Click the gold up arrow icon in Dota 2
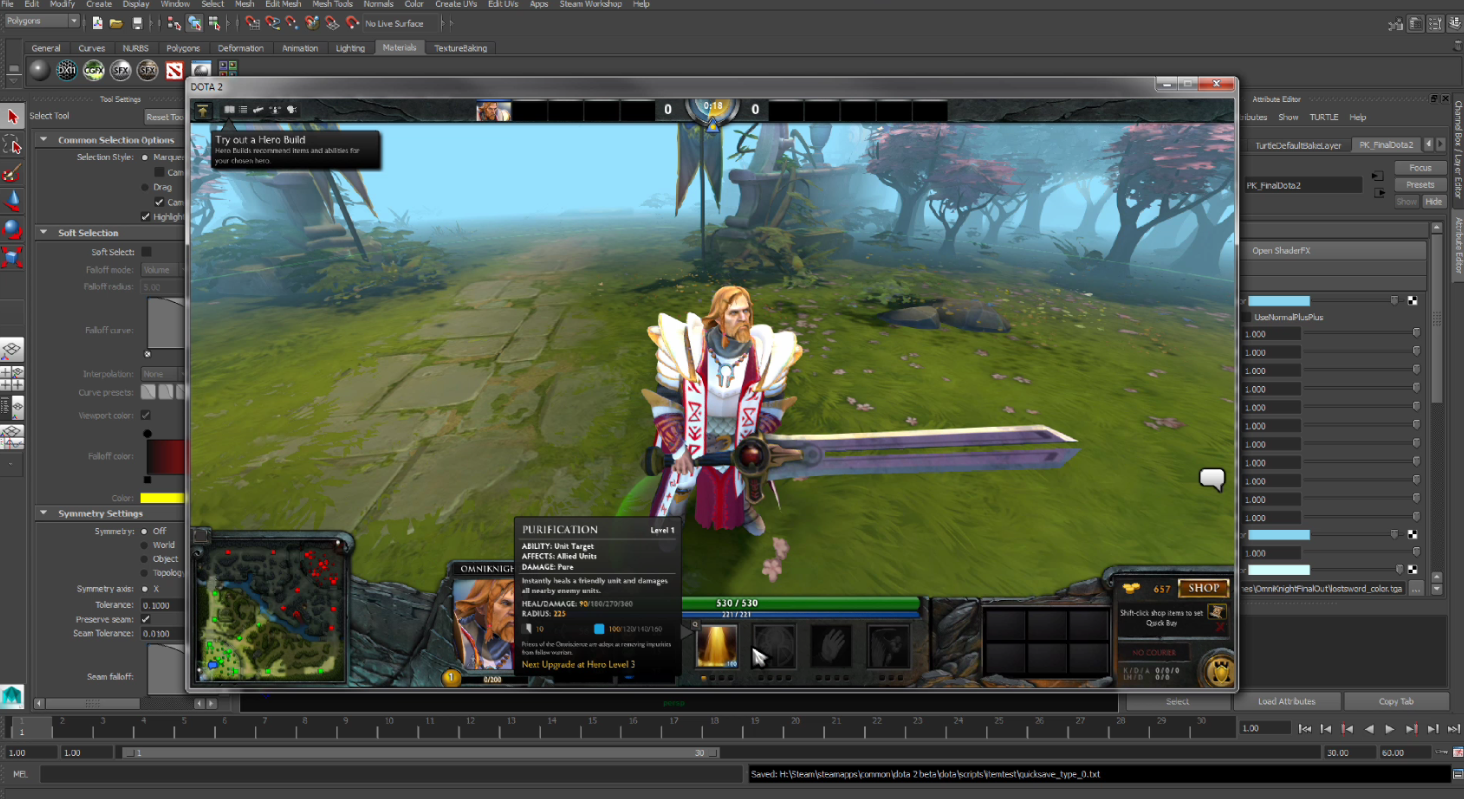The height and width of the screenshot is (799, 1464). [x=203, y=110]
